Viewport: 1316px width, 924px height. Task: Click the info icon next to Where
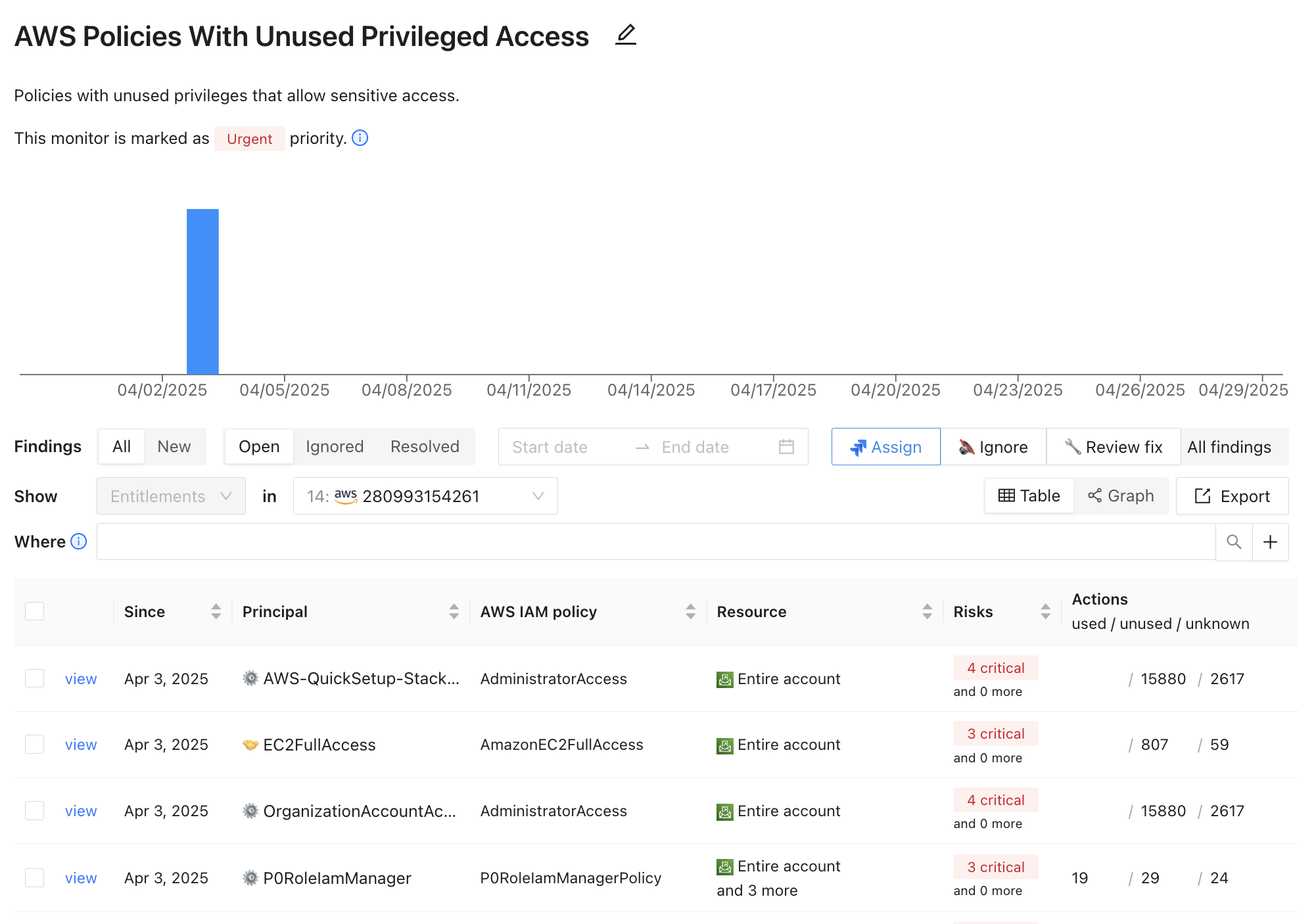coord(79,542)
